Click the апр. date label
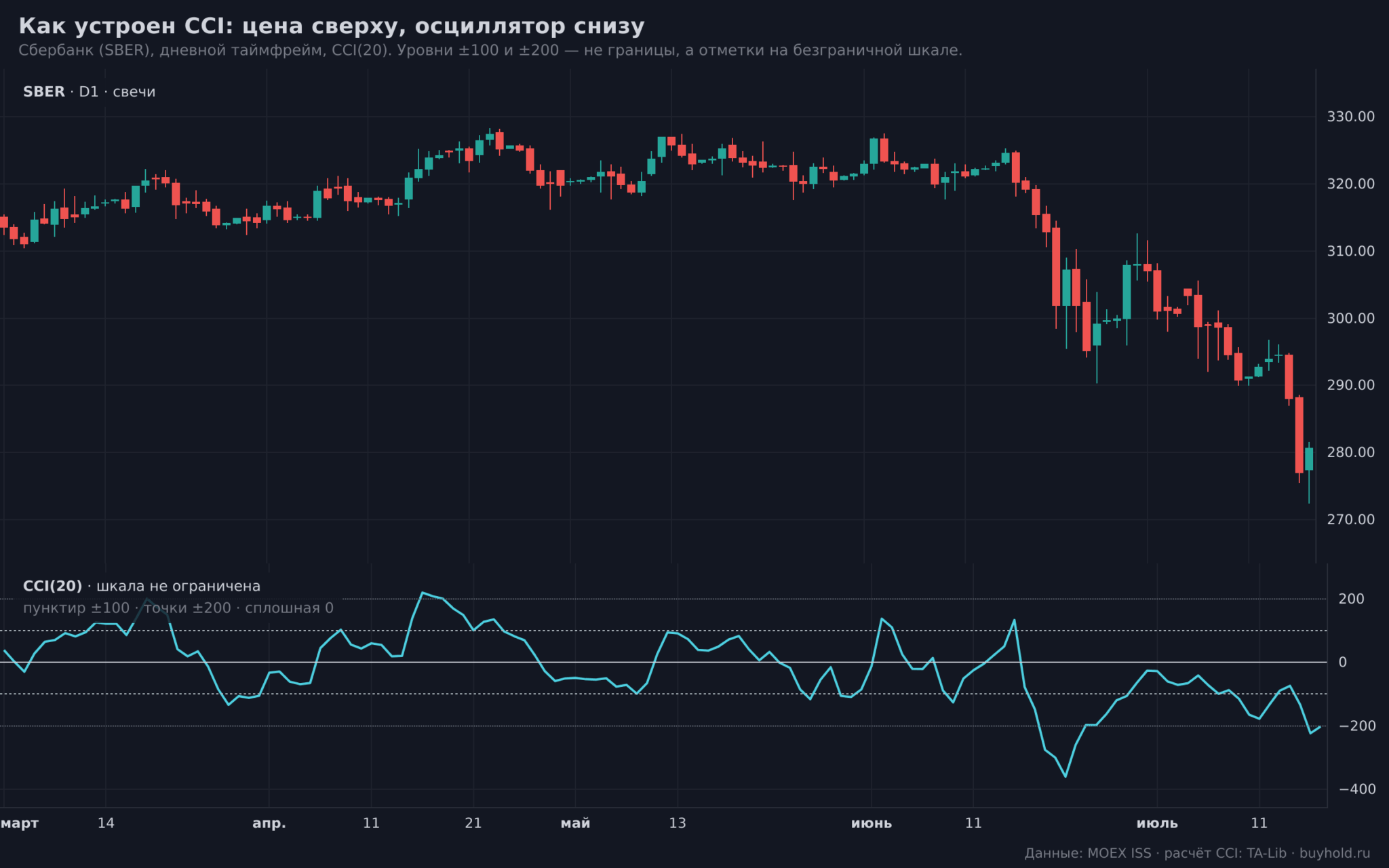Image resolution: width=1389 pixels, height=868 pixels. [269, 824]
